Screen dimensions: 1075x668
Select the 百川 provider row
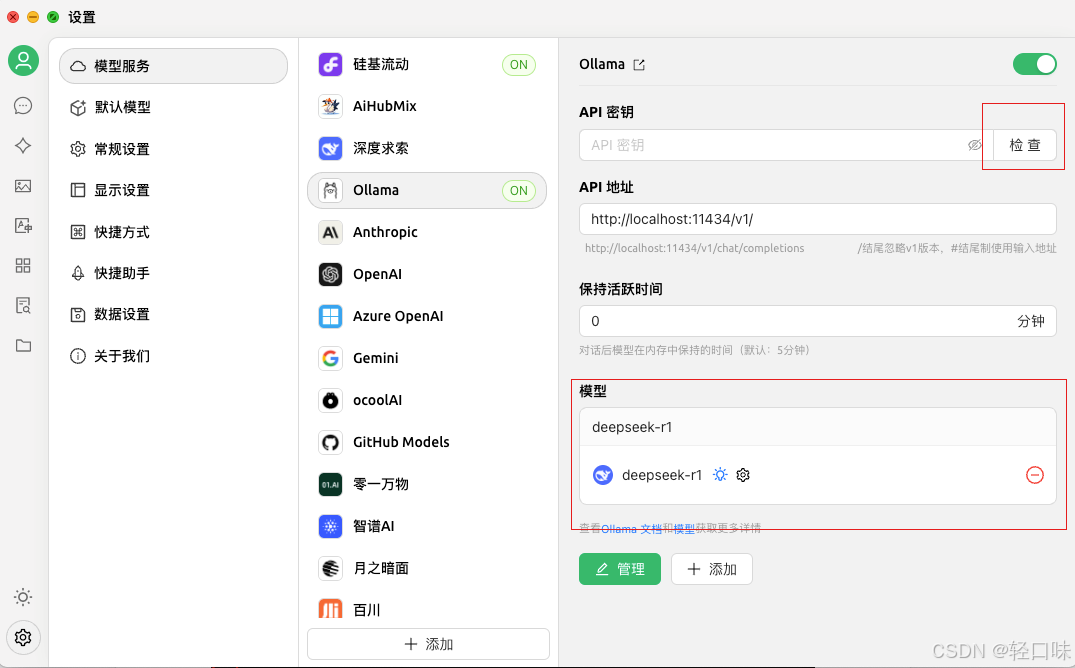coord(427,609)
